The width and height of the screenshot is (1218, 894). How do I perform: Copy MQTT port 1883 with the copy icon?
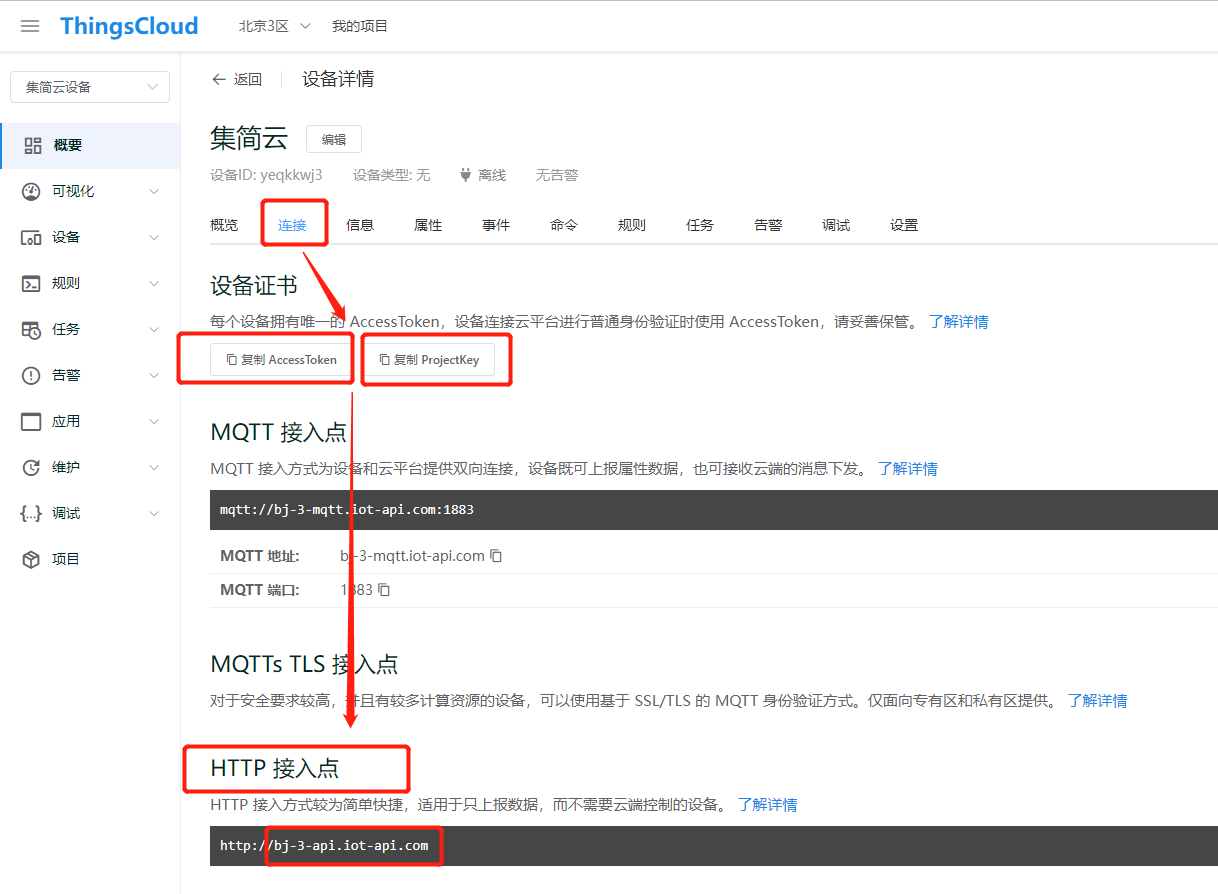click(385, 590)
